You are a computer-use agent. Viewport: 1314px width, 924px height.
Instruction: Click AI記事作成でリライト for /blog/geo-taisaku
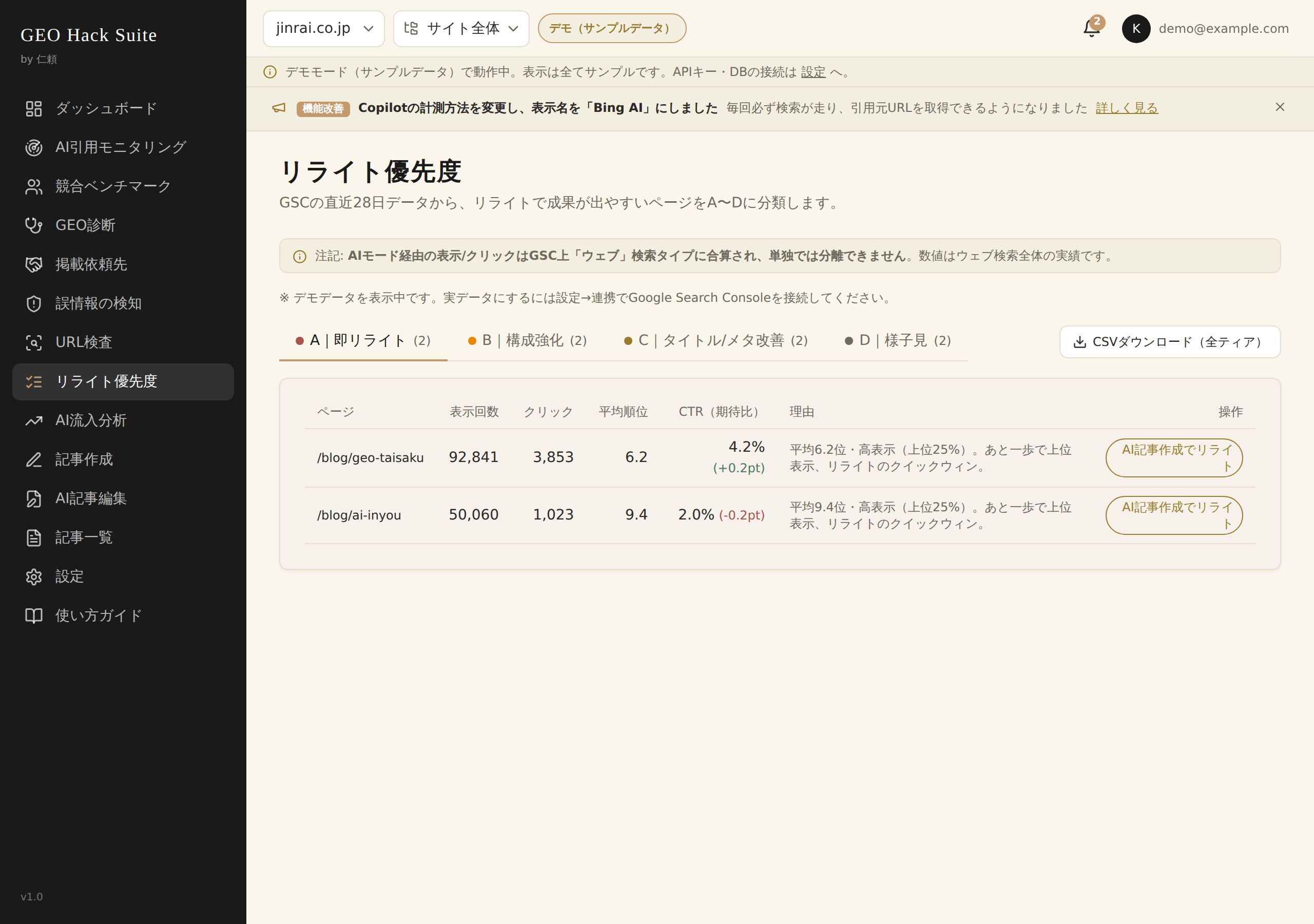(1174, 458)
